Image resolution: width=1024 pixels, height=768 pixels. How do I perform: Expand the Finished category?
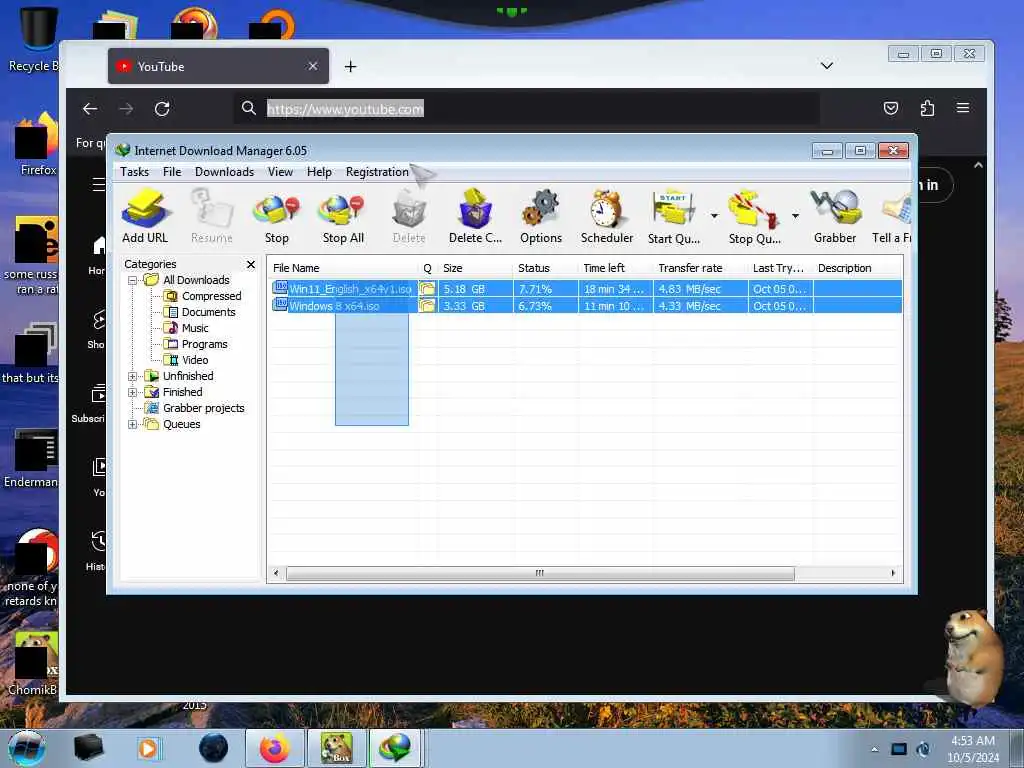coord(133,392)
